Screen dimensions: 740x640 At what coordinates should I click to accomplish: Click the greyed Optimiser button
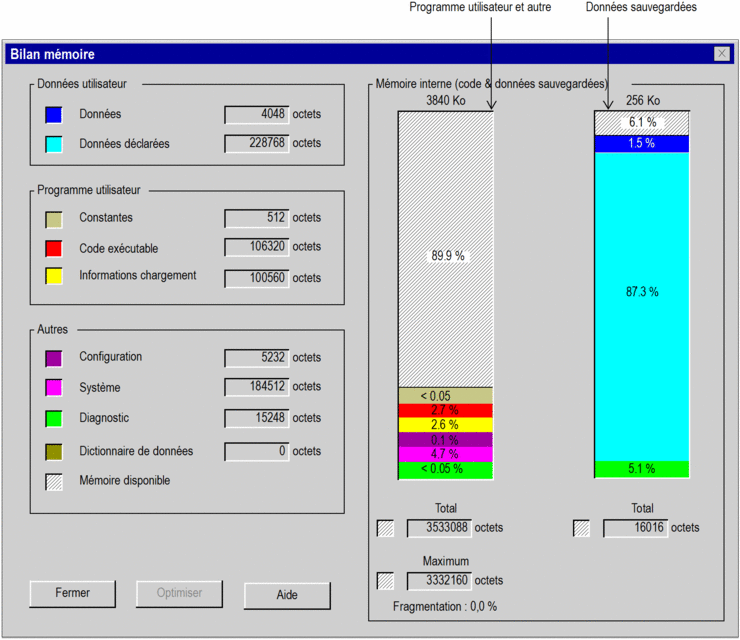(x=179, y=593)
